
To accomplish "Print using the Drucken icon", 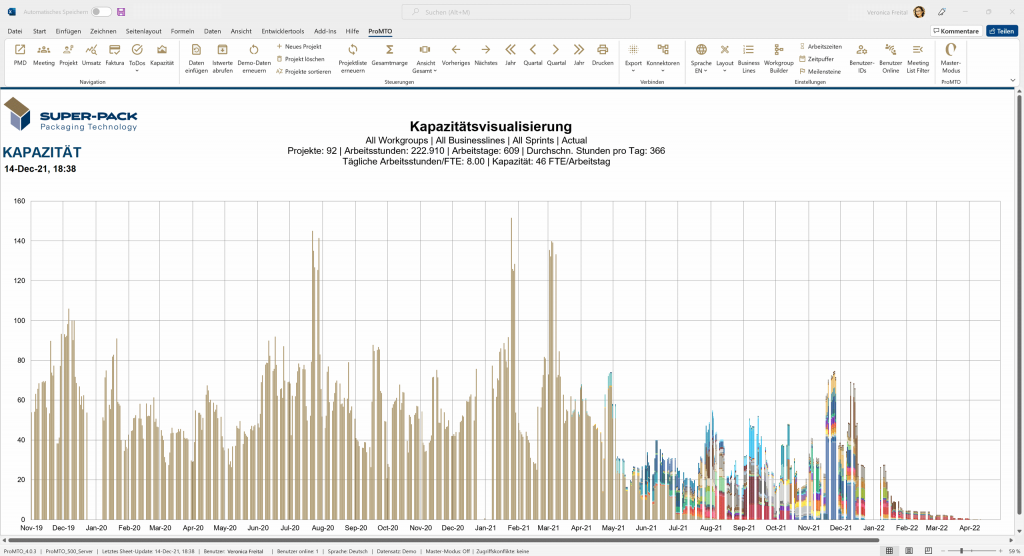I will [602, 54].
